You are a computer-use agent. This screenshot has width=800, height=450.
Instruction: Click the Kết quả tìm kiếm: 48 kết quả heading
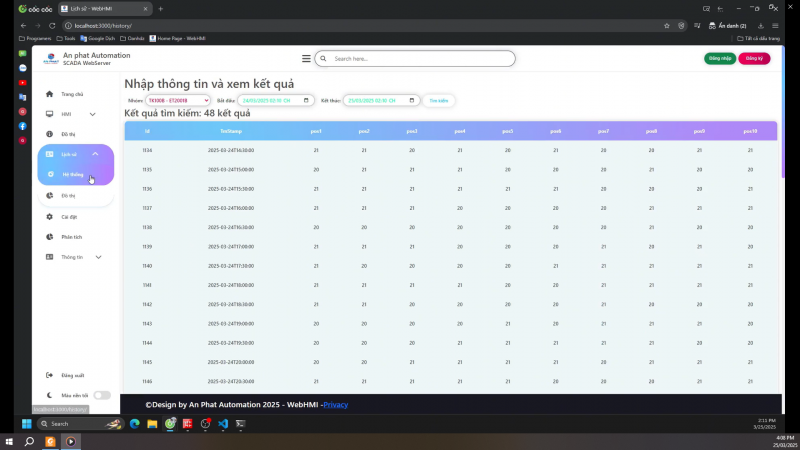[x=187, y=113]
